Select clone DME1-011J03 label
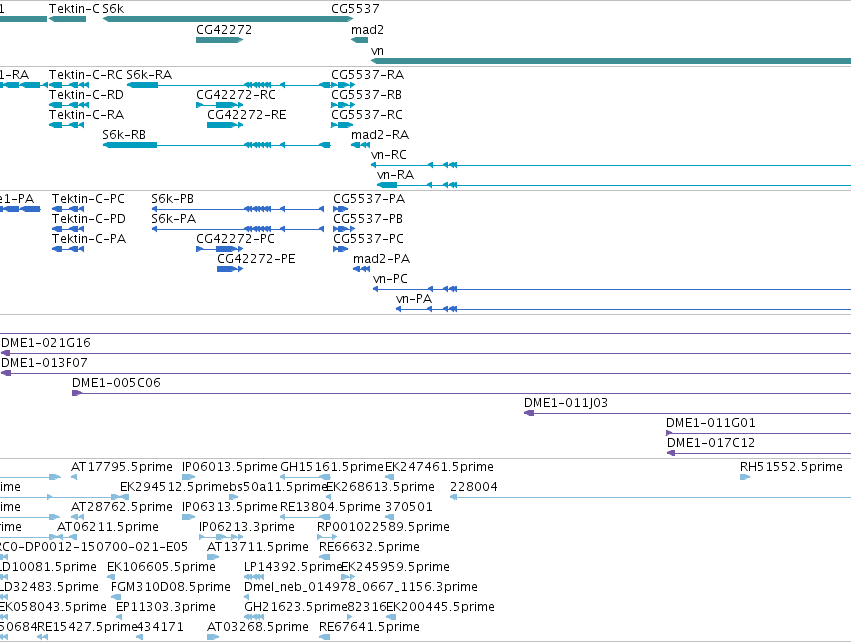 pos(566,403)
